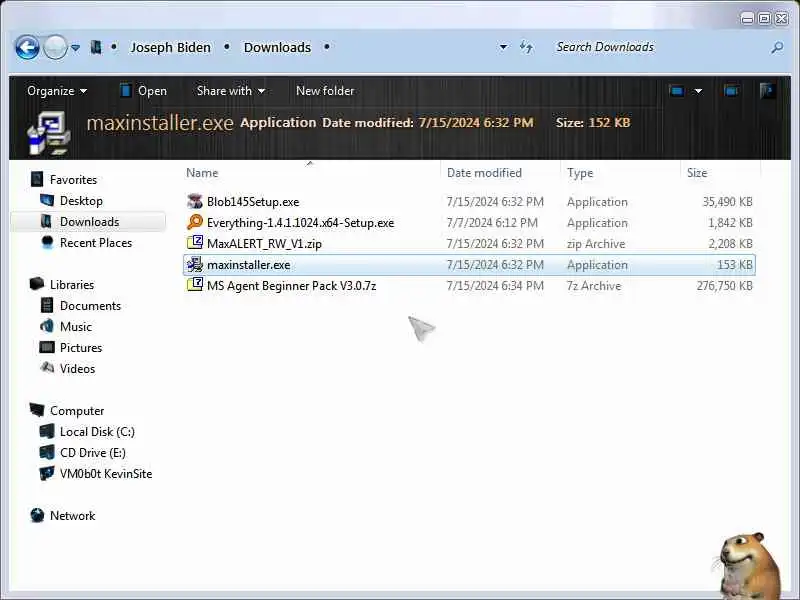The height and width of the screenshot is (600, 800).
Task: Select Everything-1.4.1.1024.x64-Setup.exe file name
Action: (301, 223)
